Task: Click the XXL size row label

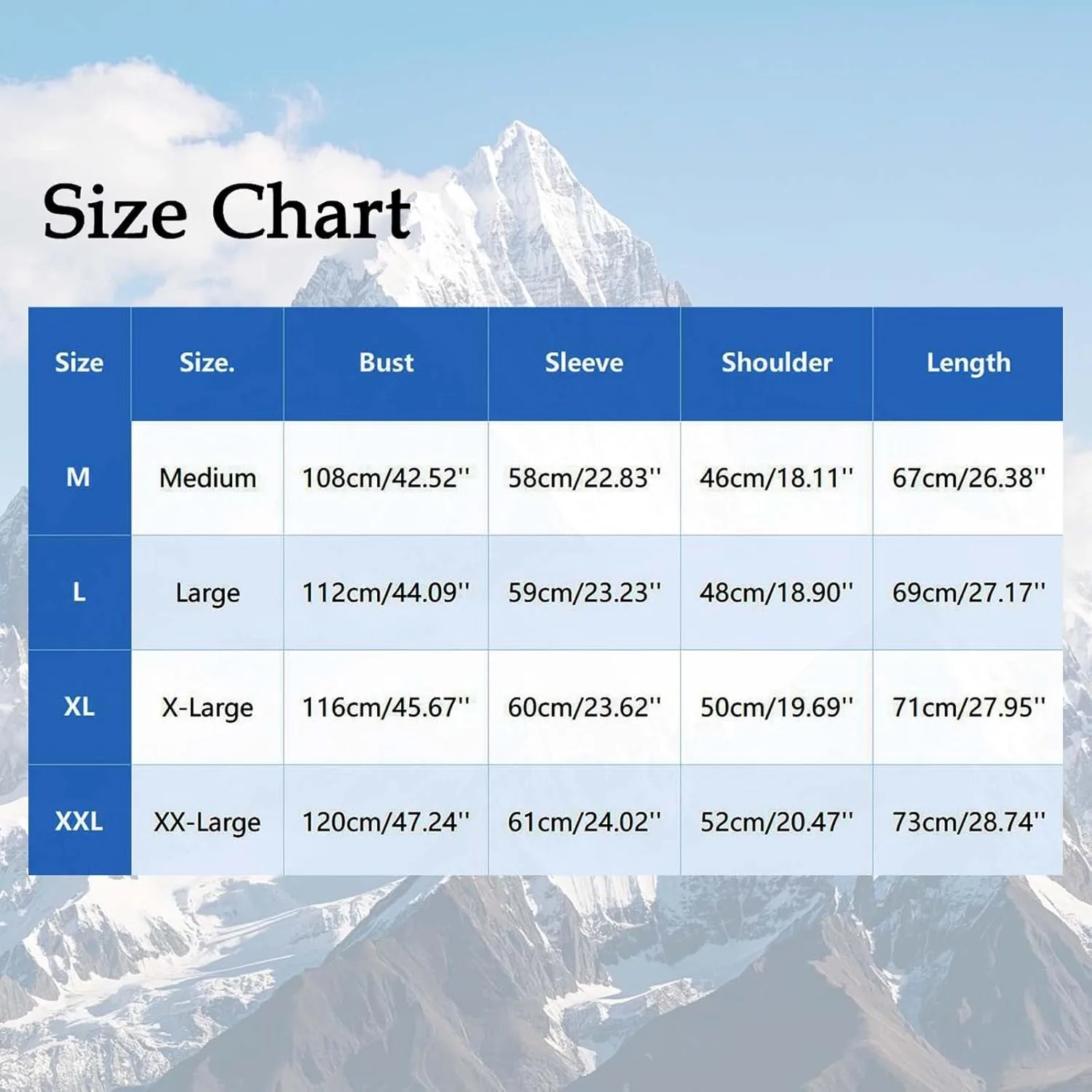Action: [x=79, y=821]
